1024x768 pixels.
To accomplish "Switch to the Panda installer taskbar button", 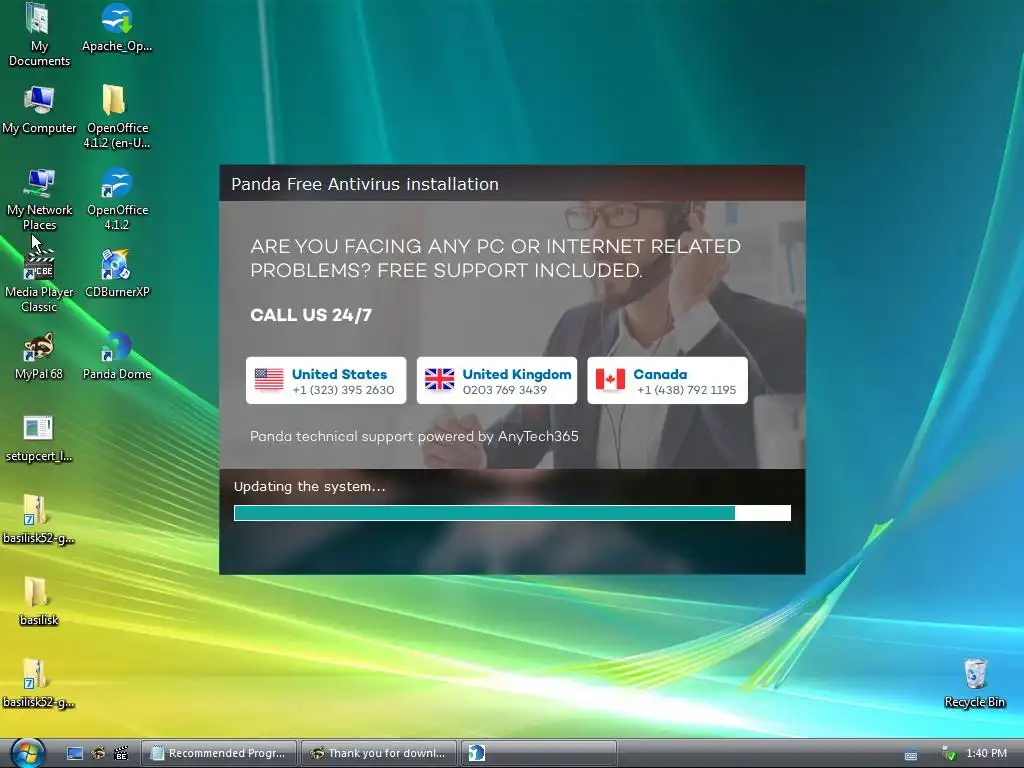I will click(539, 753).
